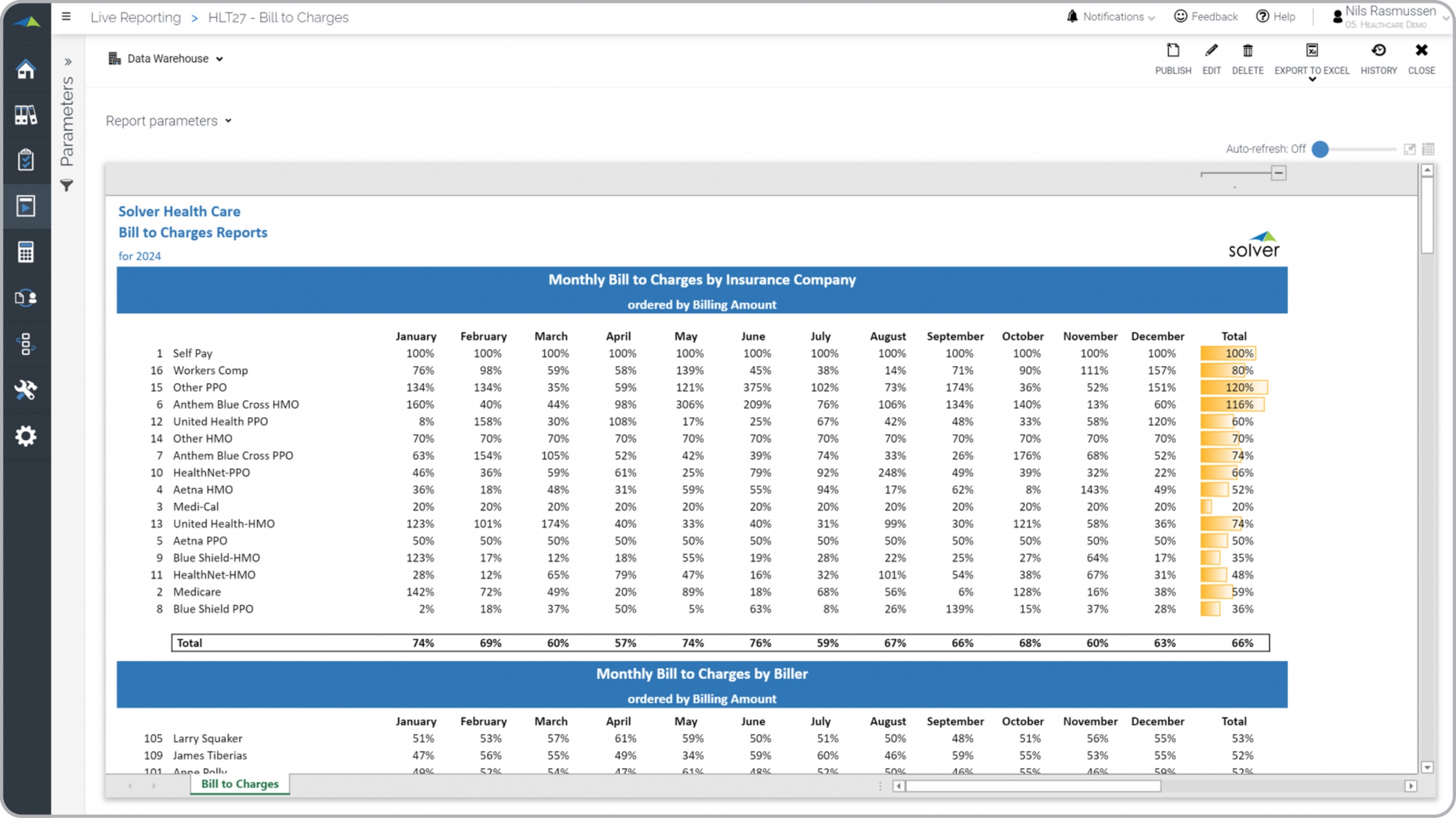Select Anthem Blue Cross HMO row

tap(235, 404)
